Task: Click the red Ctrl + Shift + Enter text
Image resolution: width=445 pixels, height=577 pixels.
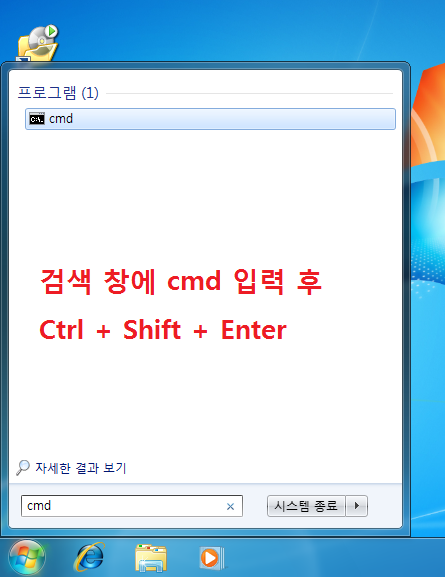Action: (163, 330)
